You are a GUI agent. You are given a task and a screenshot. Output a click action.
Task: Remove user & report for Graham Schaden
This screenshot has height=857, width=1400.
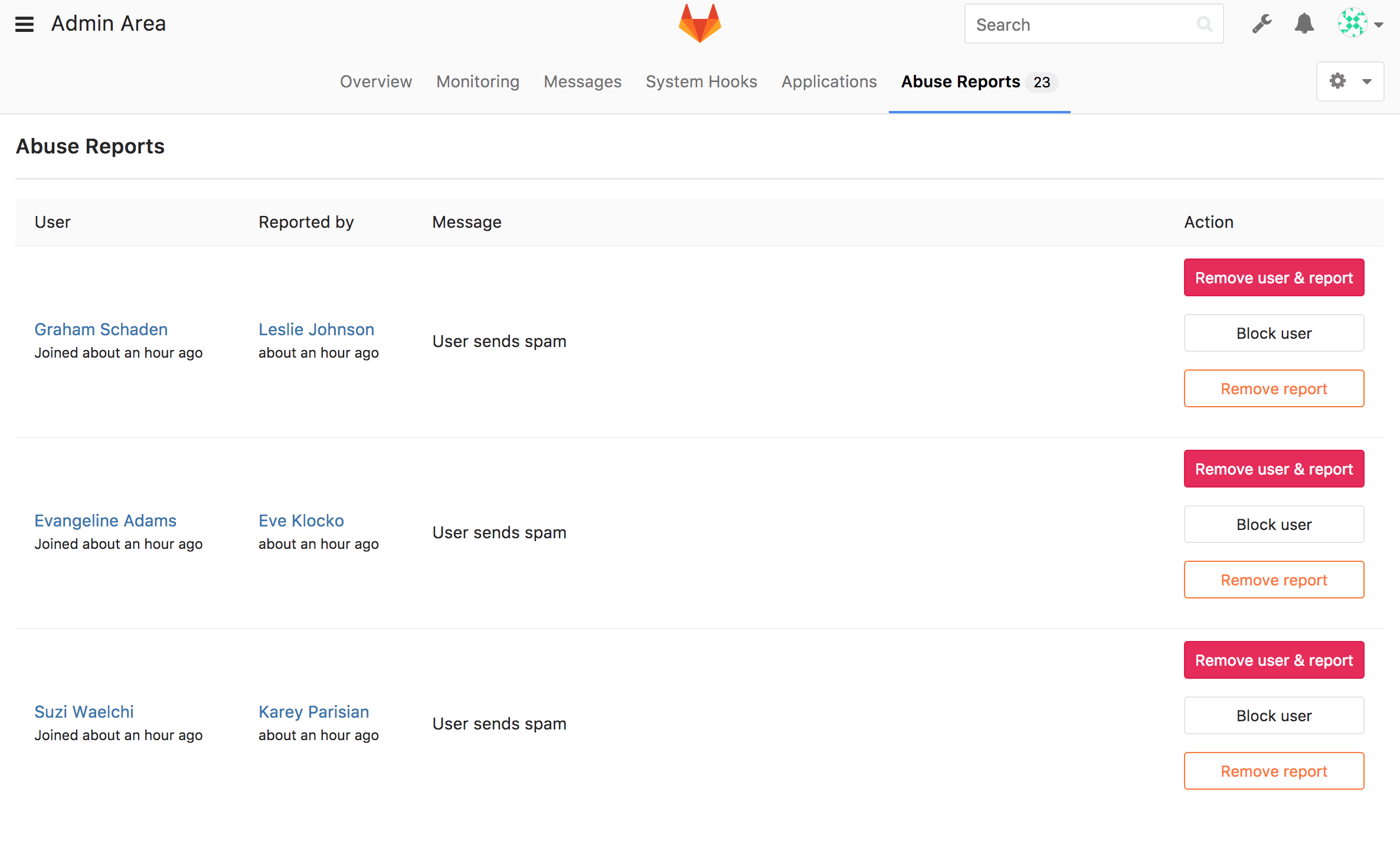click(x=1274, y=277)
